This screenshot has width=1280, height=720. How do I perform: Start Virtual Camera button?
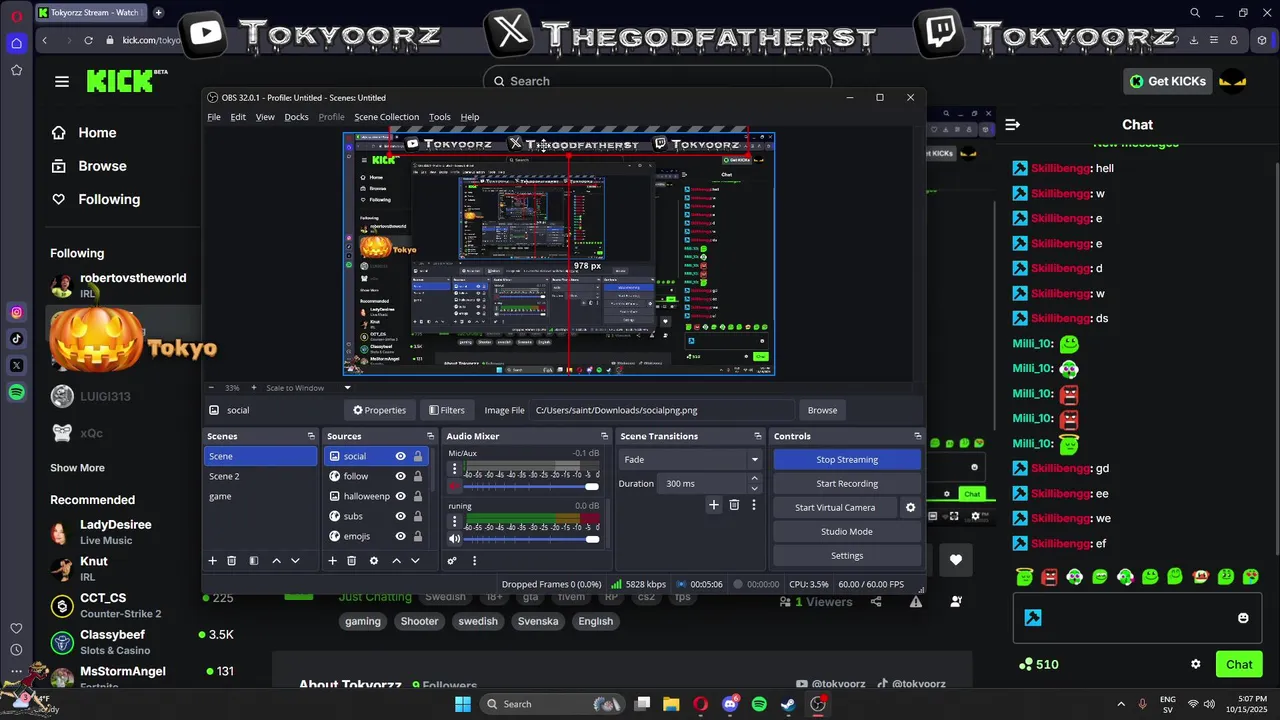835,507
